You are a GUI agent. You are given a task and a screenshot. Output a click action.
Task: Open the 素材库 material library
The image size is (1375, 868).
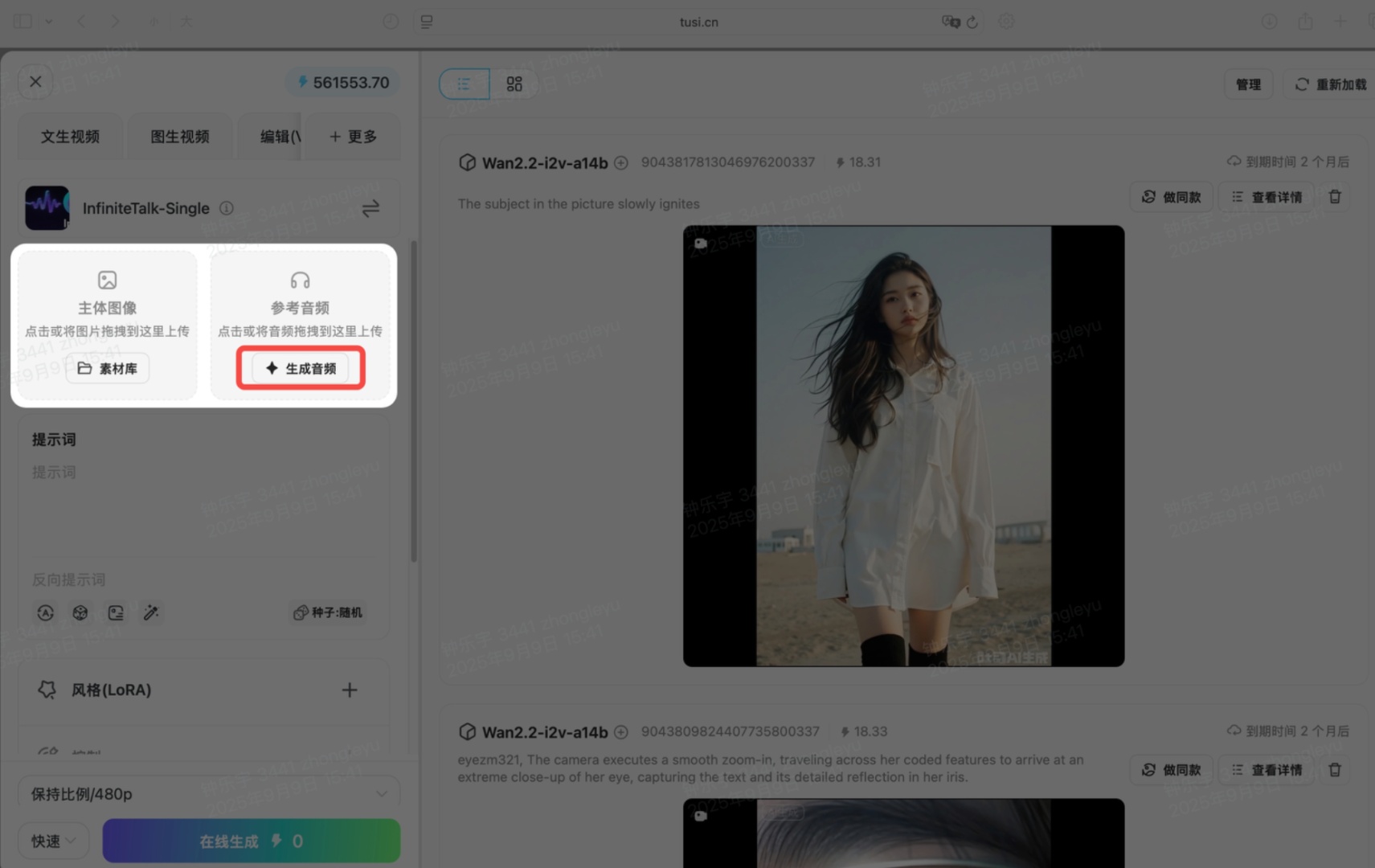click(108, 369)
